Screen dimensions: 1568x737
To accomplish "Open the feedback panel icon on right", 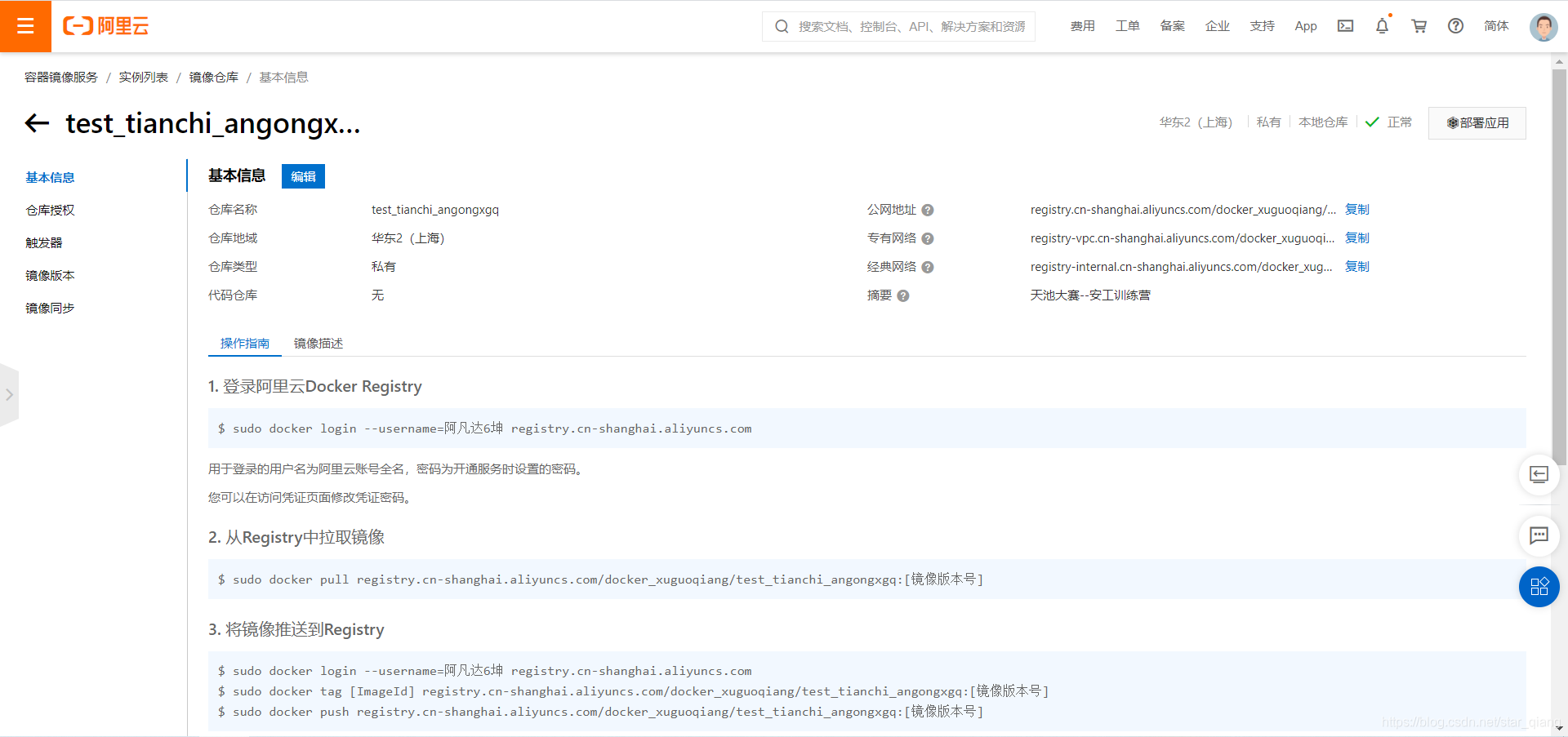I will click(x=1539, y=474).
